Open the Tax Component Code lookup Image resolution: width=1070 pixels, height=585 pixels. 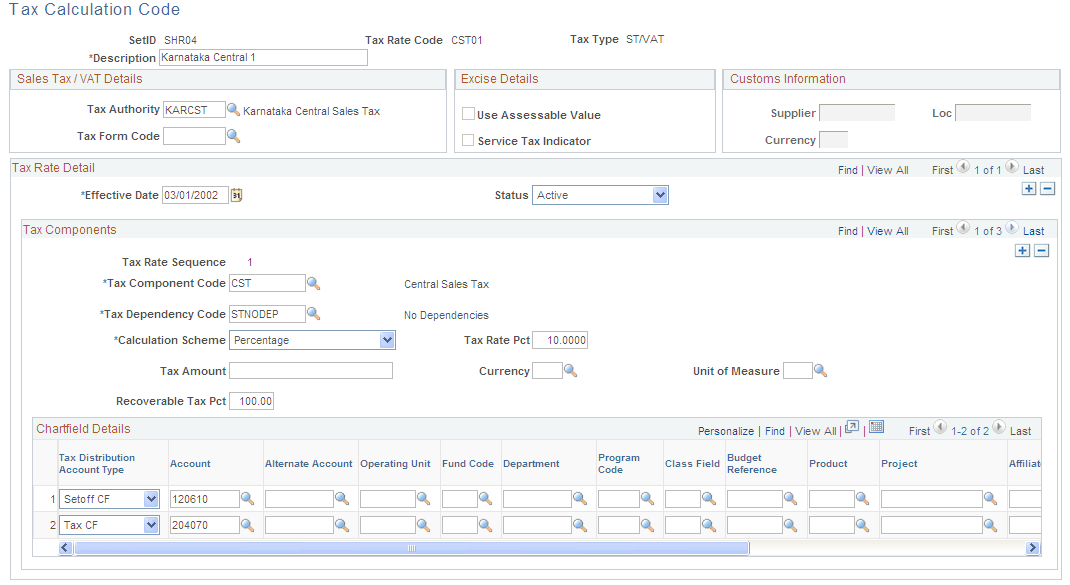click(314, 282)
